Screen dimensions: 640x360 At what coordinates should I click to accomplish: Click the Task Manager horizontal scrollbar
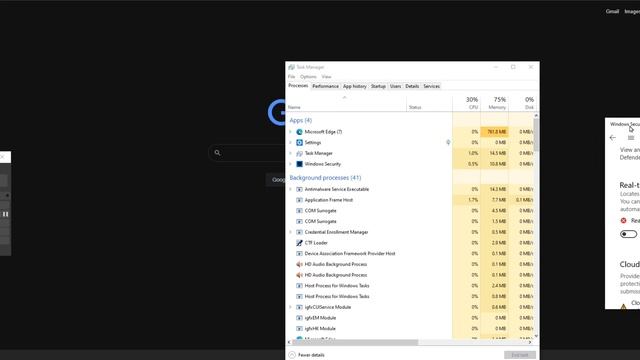pyautogui.click(x=355, y=342)
